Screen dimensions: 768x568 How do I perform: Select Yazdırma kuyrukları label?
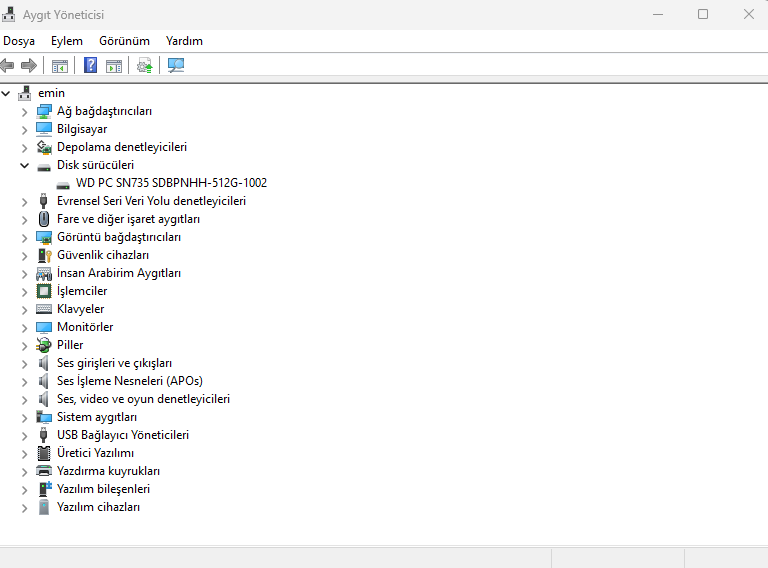[x=109, y=471]
